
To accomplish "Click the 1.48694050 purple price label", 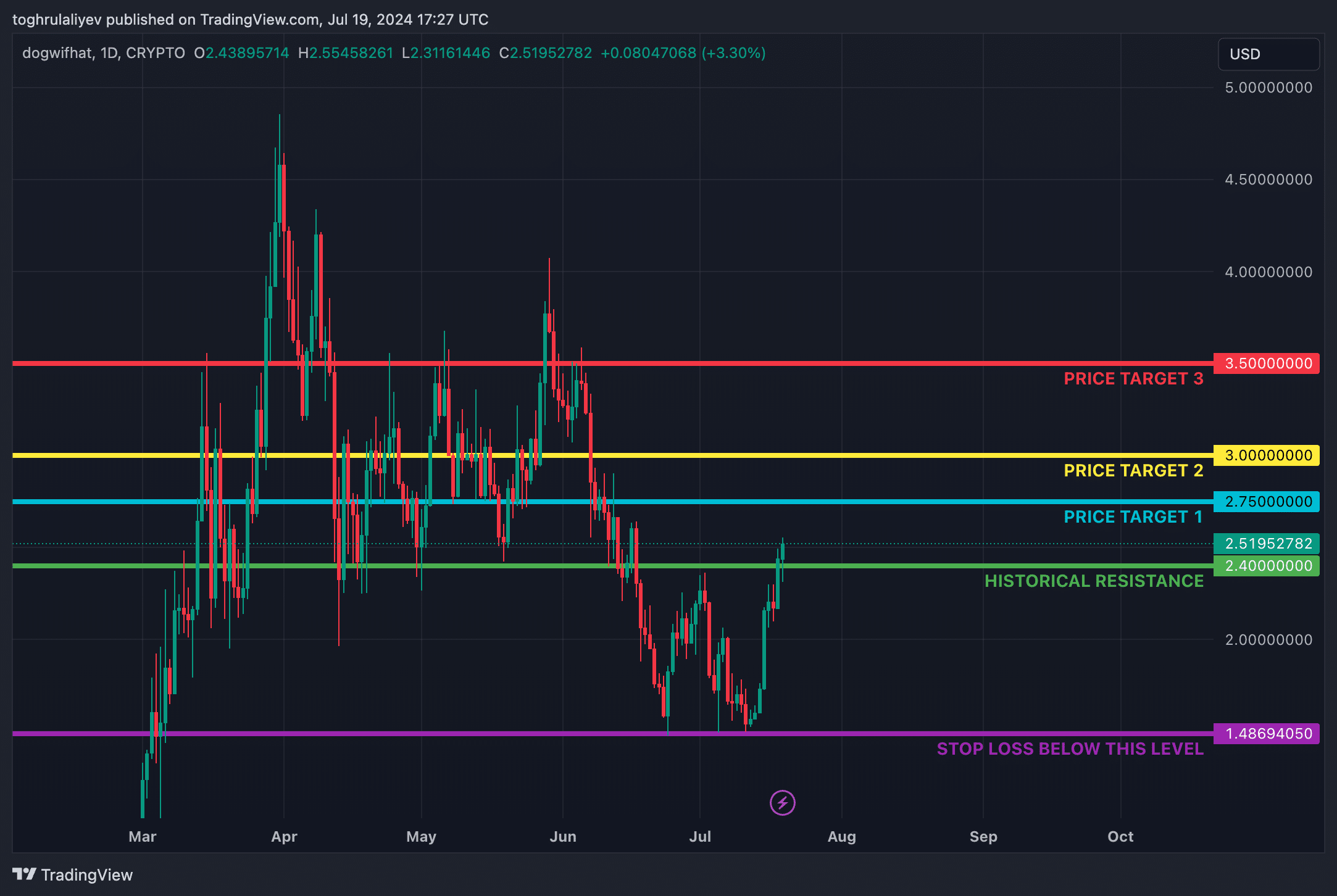I will (1267, 734).
